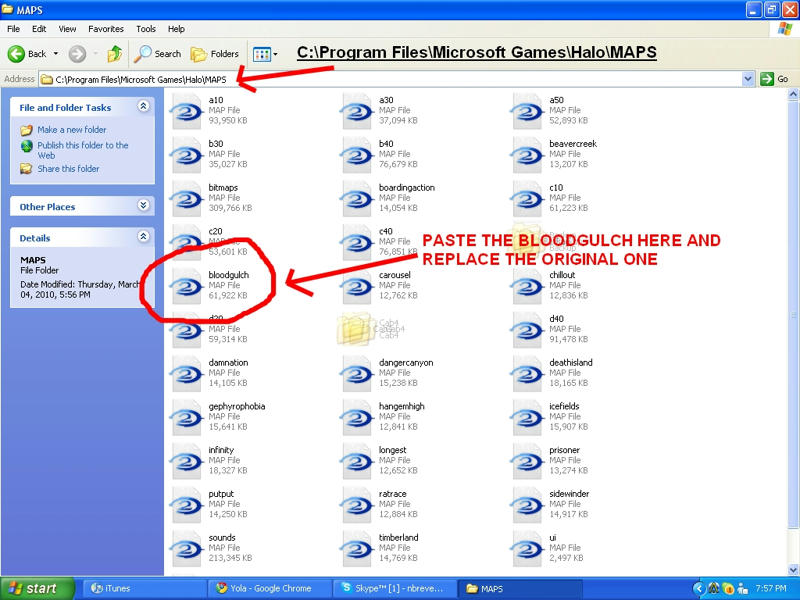
Task: Click the sounds map file icon
Action: pos(187,549)
